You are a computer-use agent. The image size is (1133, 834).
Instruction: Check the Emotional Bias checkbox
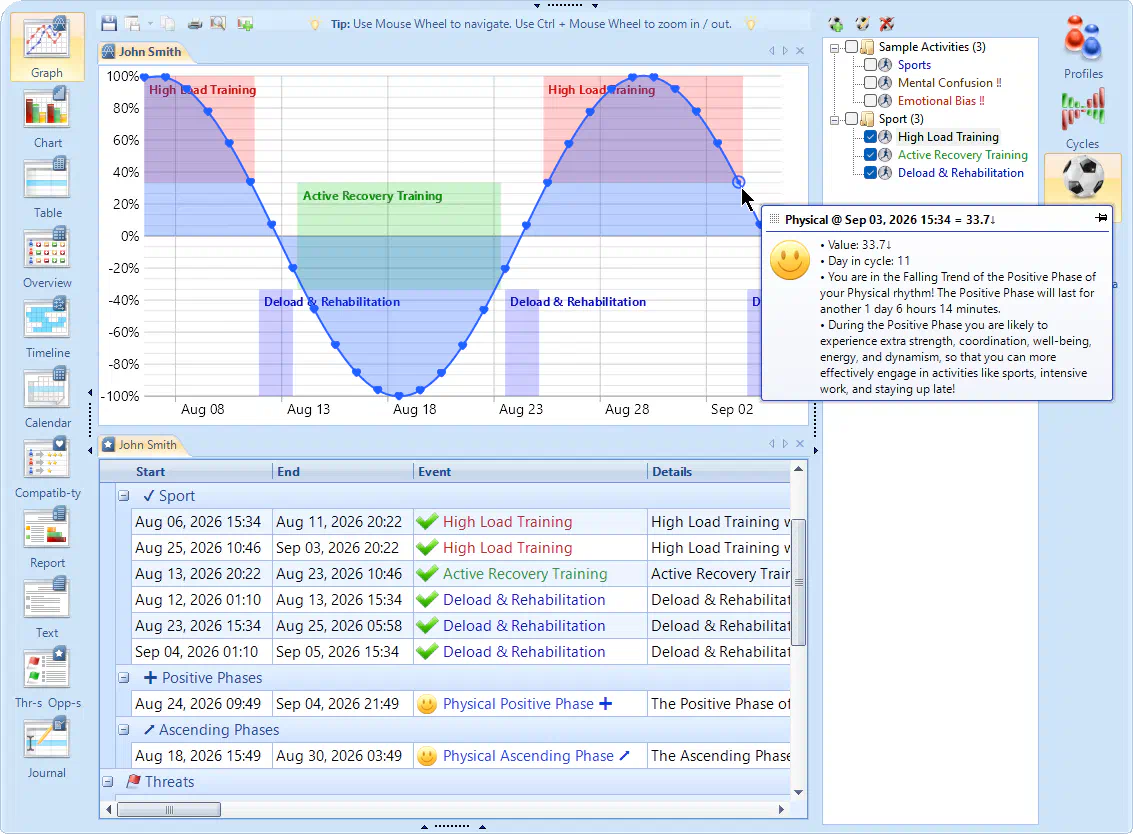(870, 100)
